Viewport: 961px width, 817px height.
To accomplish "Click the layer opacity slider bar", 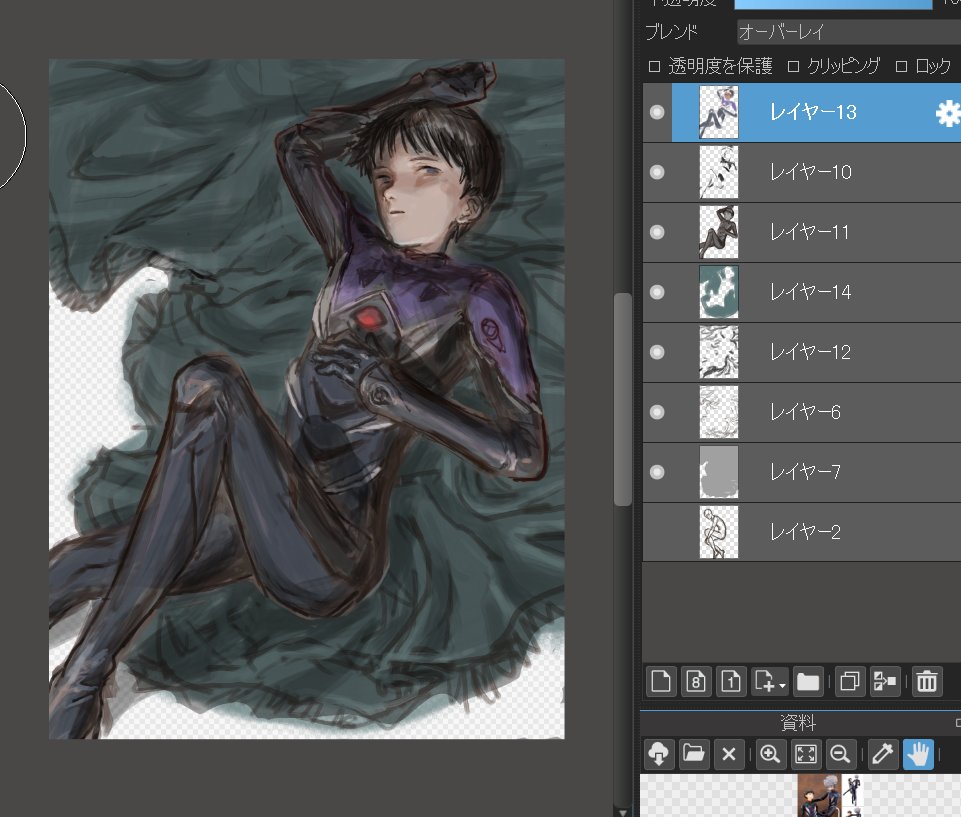I will click(x=833, y=4).
